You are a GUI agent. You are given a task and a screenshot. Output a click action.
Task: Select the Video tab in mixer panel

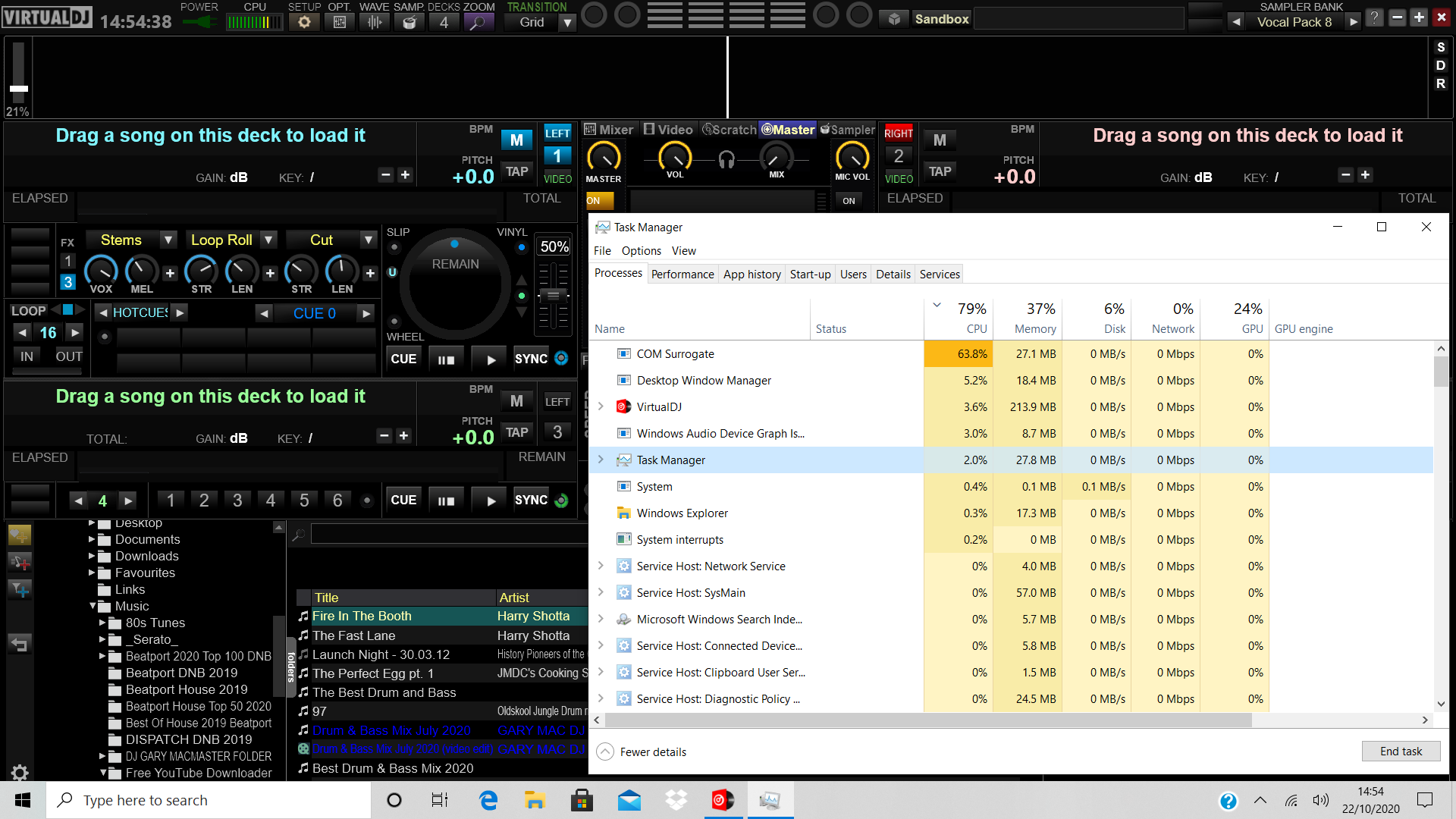coord(667,130)
